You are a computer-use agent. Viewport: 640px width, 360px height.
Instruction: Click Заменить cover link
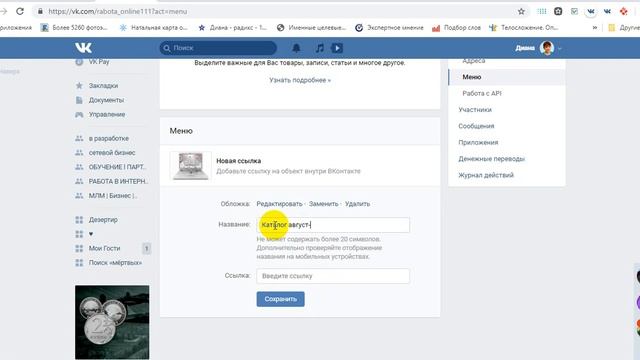tap(323, 204)
